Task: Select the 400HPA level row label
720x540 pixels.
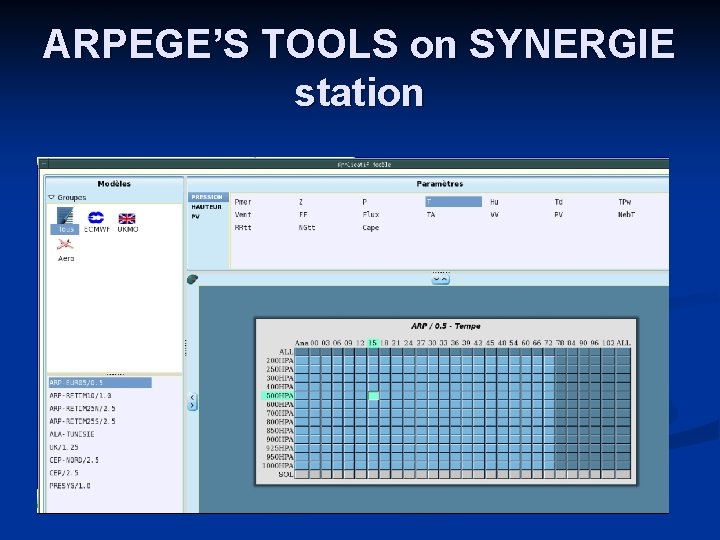Action: click(280, 387)
